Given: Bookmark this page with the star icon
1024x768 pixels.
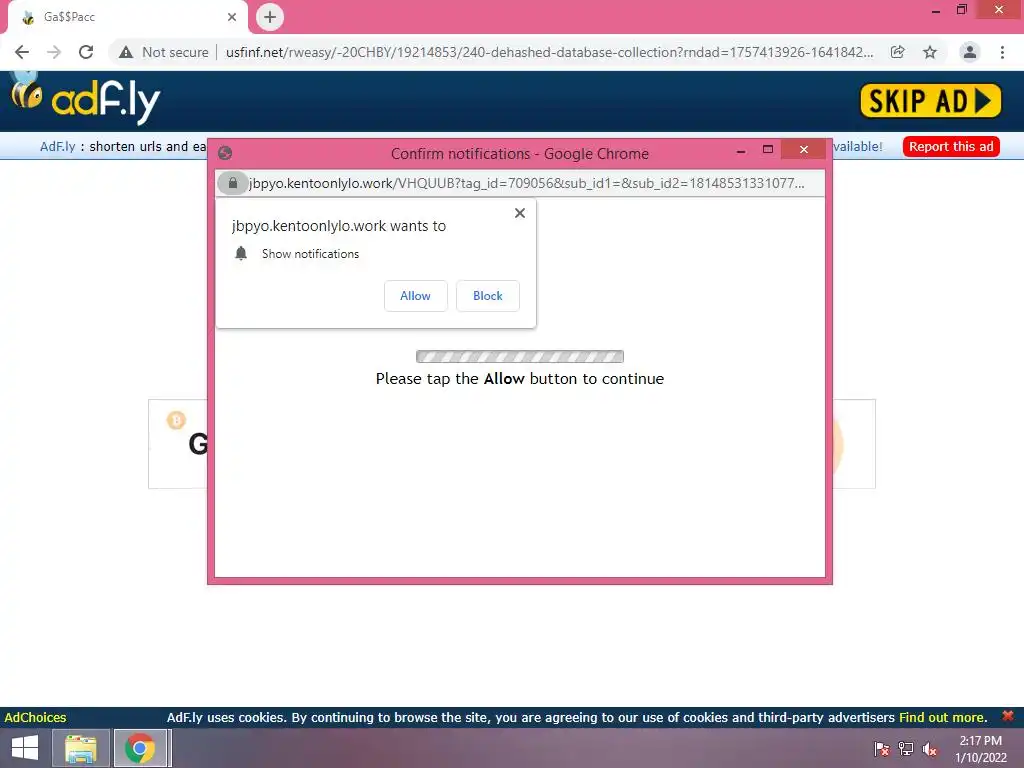Looking at the screenshot, I should click(x=930, y=52).
